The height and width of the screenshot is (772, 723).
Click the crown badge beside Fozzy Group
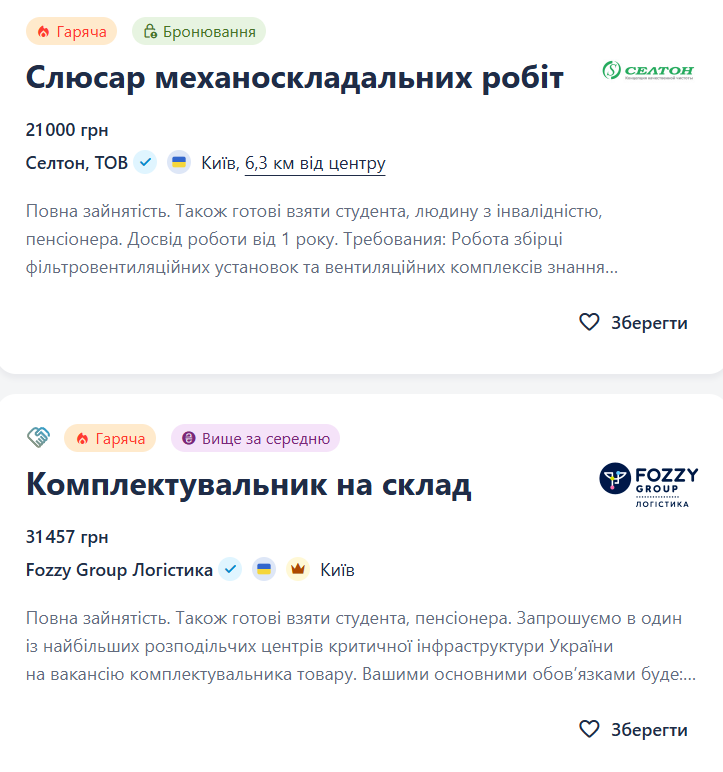point(298,570)
